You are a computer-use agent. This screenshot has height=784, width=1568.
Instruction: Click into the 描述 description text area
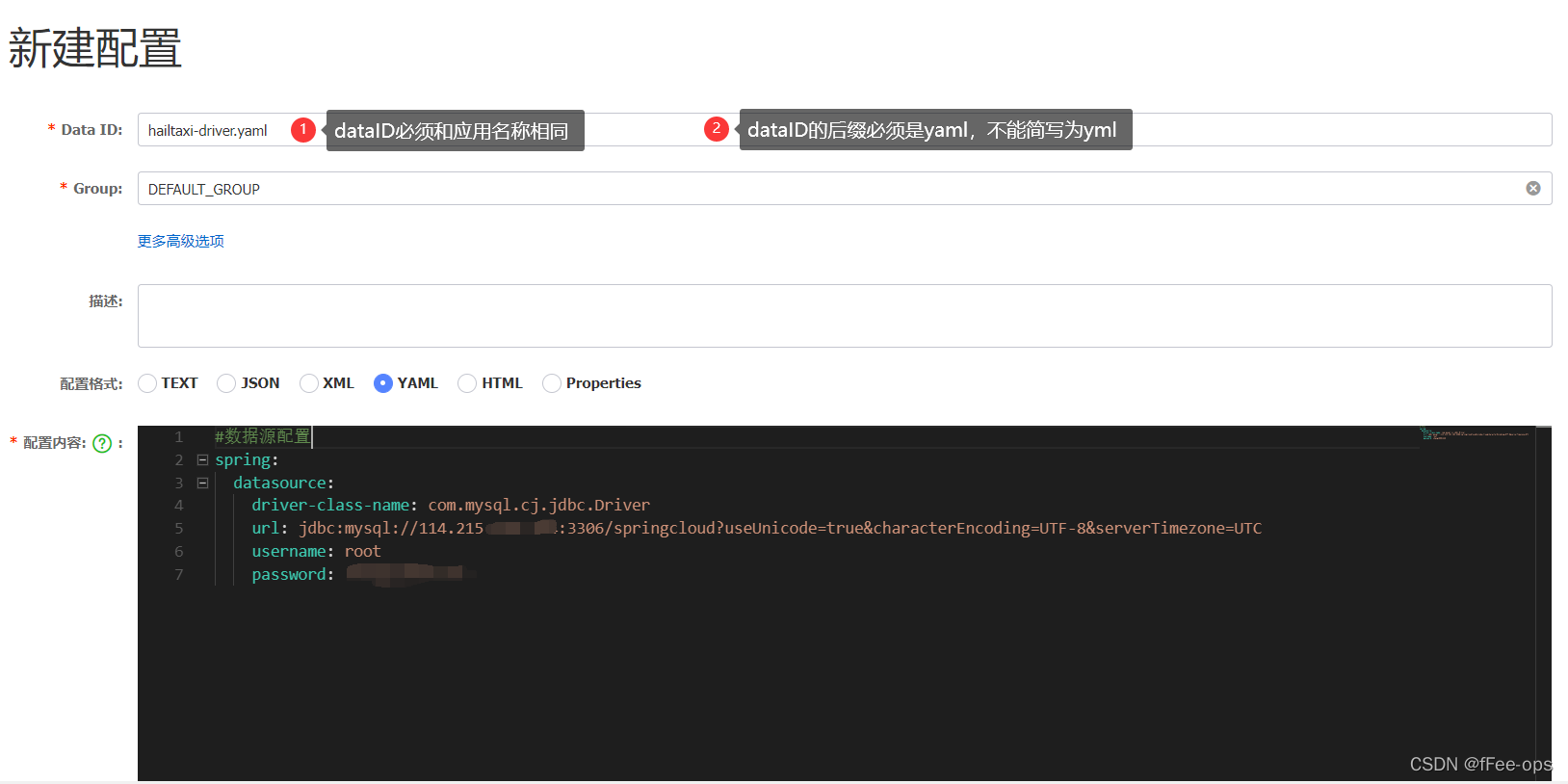click(845, 316)
